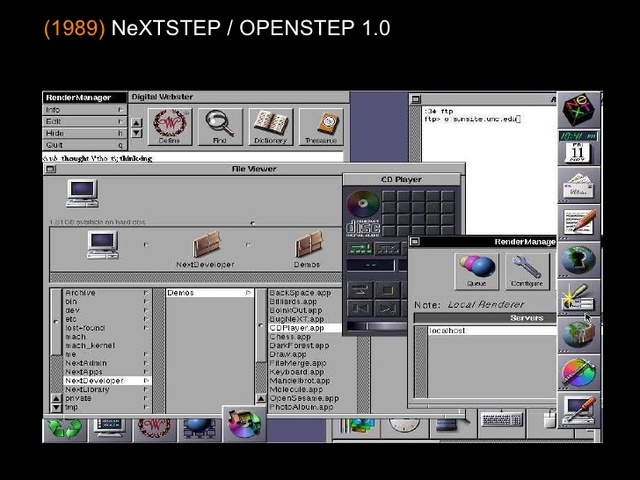Click the first column scroll up arrow
Image resolution: width=640 pixels, height=480 pixels.
[x=56, y=398]
